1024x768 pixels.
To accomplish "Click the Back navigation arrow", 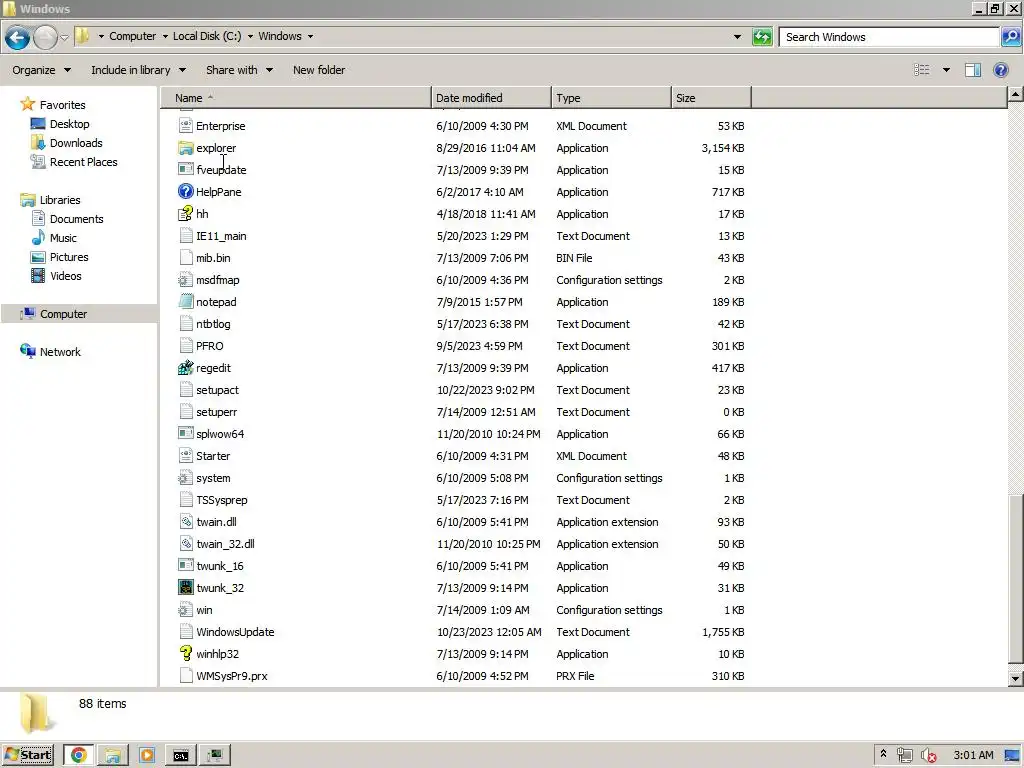I will click(18, 37).
